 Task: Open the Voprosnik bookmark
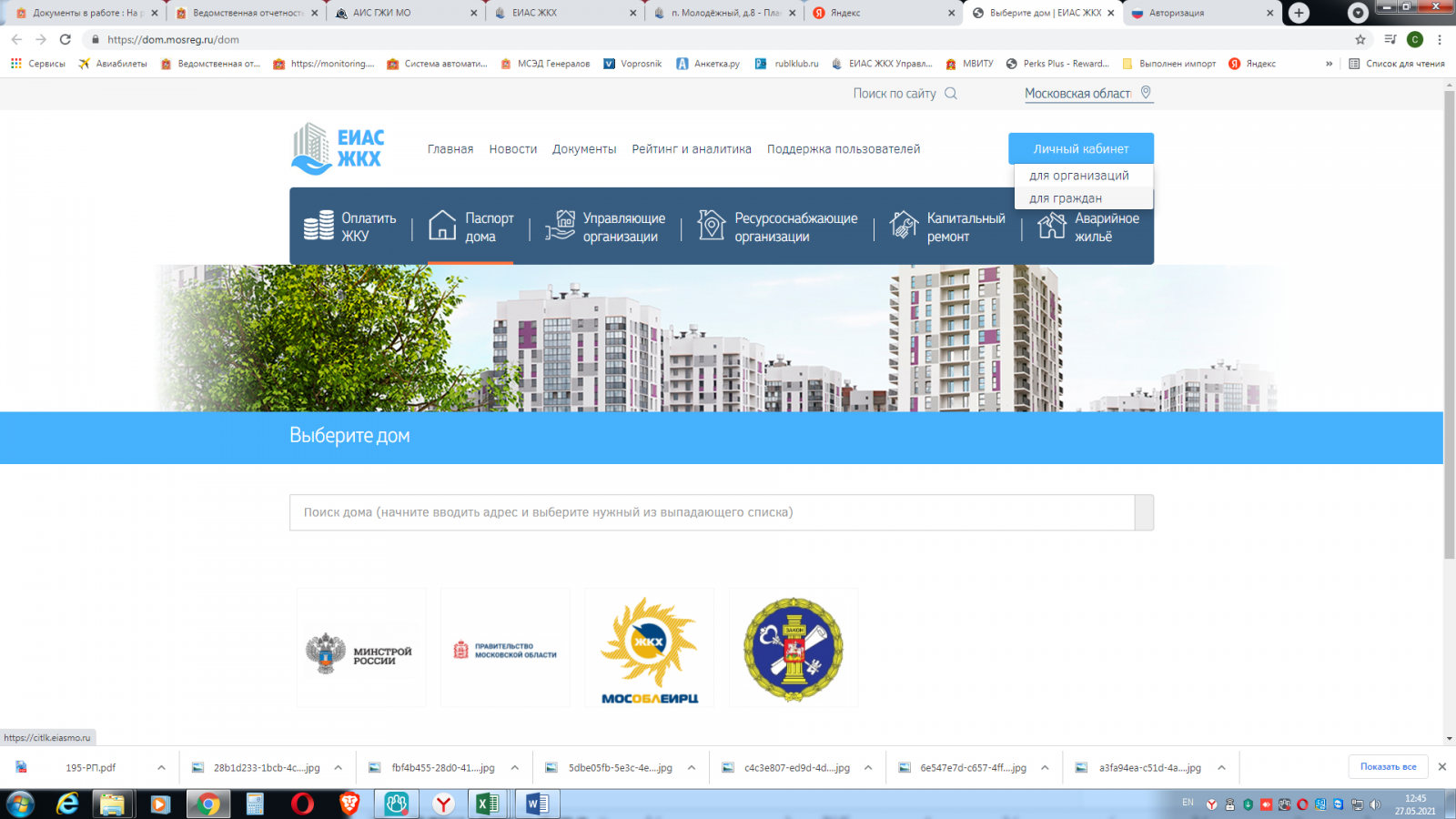tap(633, 64)
